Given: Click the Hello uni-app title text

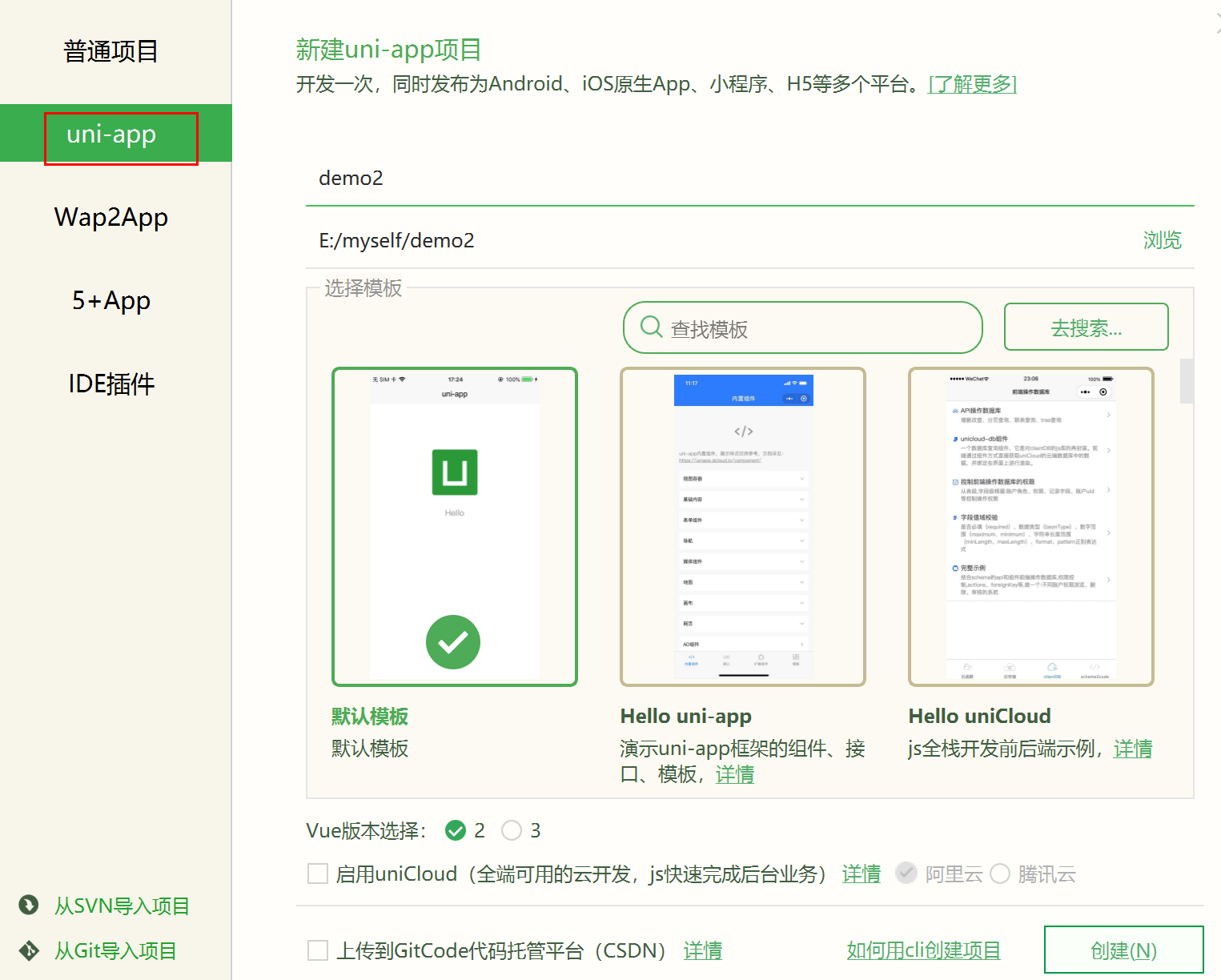Looking at the screenshot, I should tap(686, 717).
